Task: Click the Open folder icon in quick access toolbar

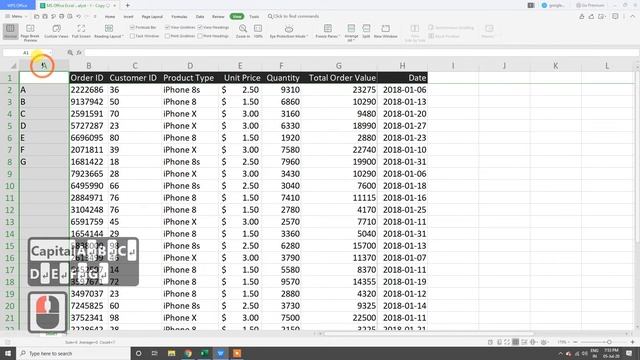Action: [x=37, y=17]
